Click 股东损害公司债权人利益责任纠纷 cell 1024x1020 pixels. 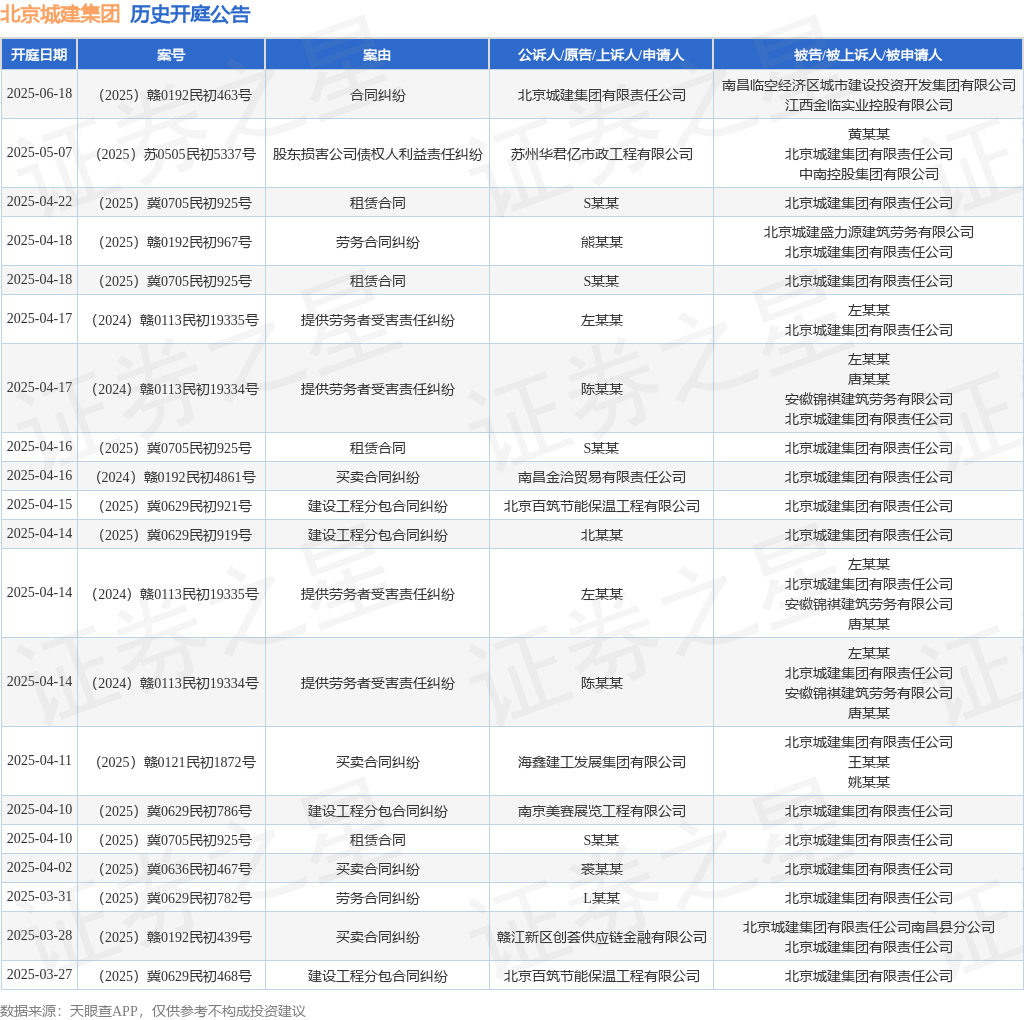pyautogui.click(x=377, y=154)
